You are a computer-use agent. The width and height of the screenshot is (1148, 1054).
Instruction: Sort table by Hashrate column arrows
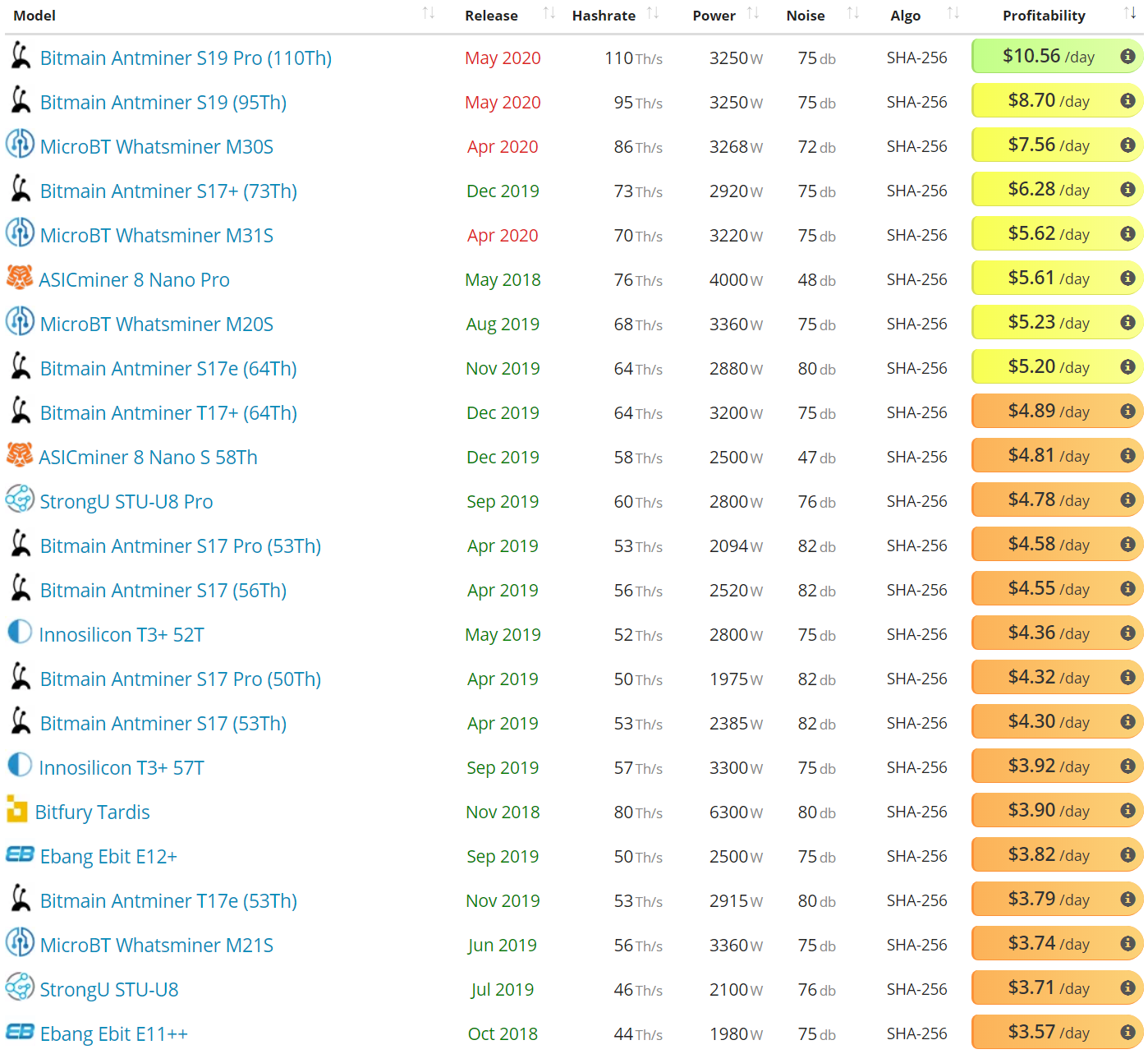pos(653,13)
